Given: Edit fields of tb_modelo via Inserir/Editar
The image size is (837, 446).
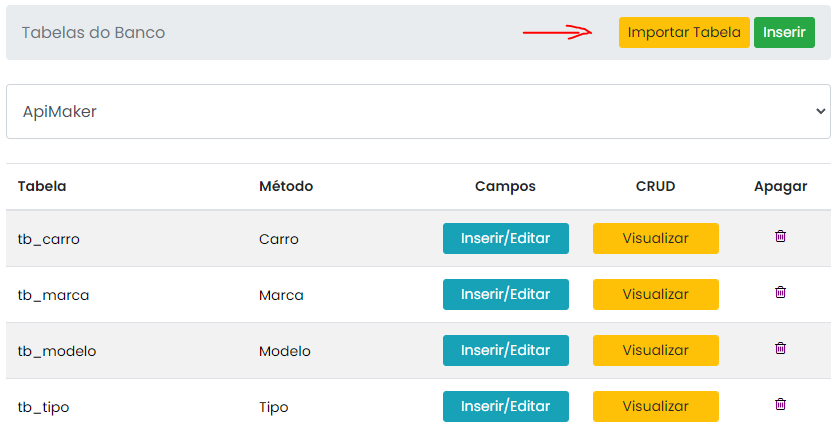Looking at the screenshot, I should [505, 351].
